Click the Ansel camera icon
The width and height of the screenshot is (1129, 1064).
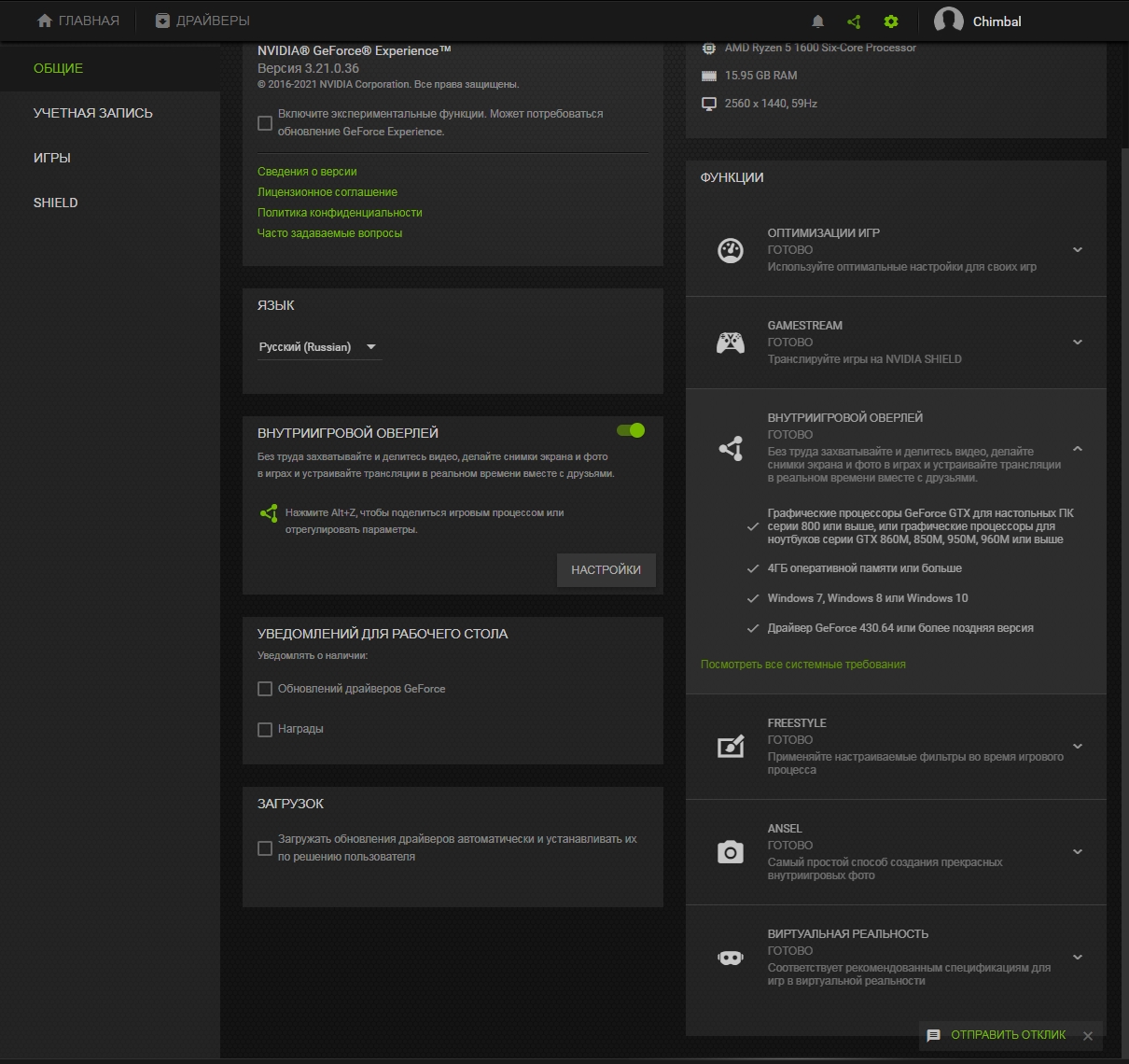pos(730,851)
